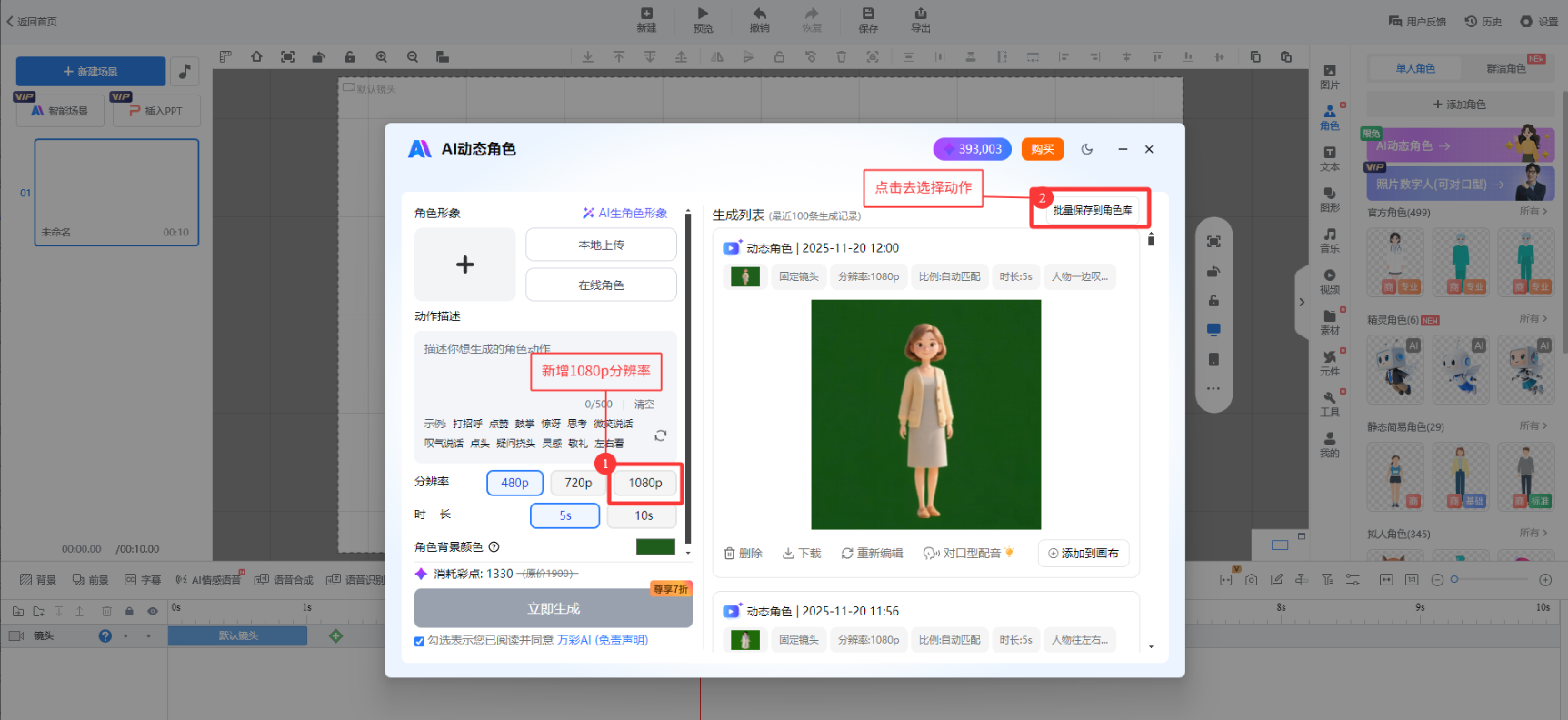Viewport: 1568px width, 720px height.
Task: Open the green background color swatch
Action: 655,546
